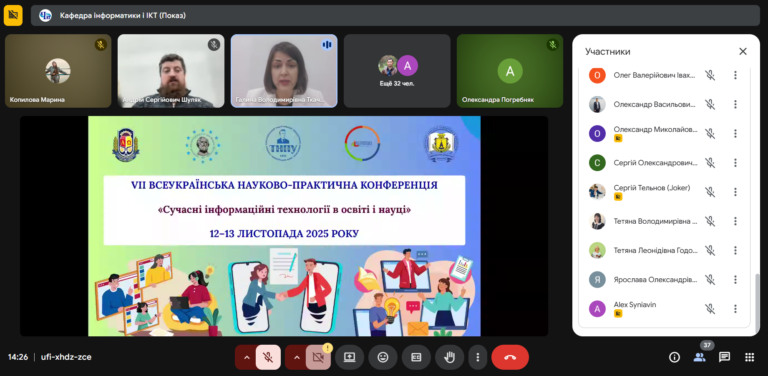Image resolution: width=768 pixels, height=376 pixels.
Task: Click mute icon for Сергій Тельнов (Joker)
Action: (710, 192)
